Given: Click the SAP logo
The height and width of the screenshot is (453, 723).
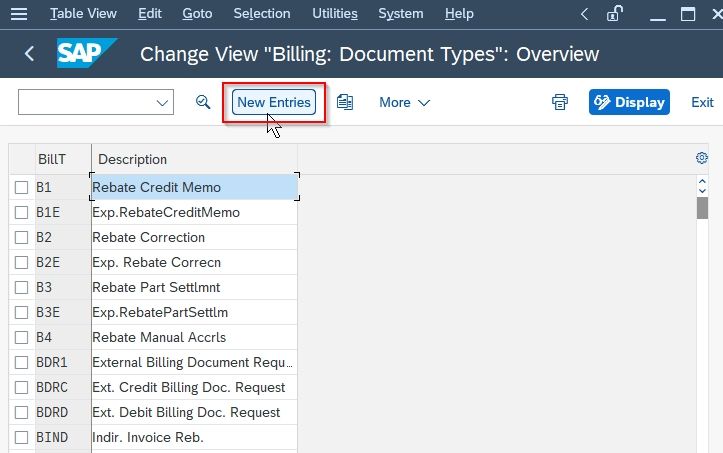Looking at the screenshot, I should click(86, 54).
